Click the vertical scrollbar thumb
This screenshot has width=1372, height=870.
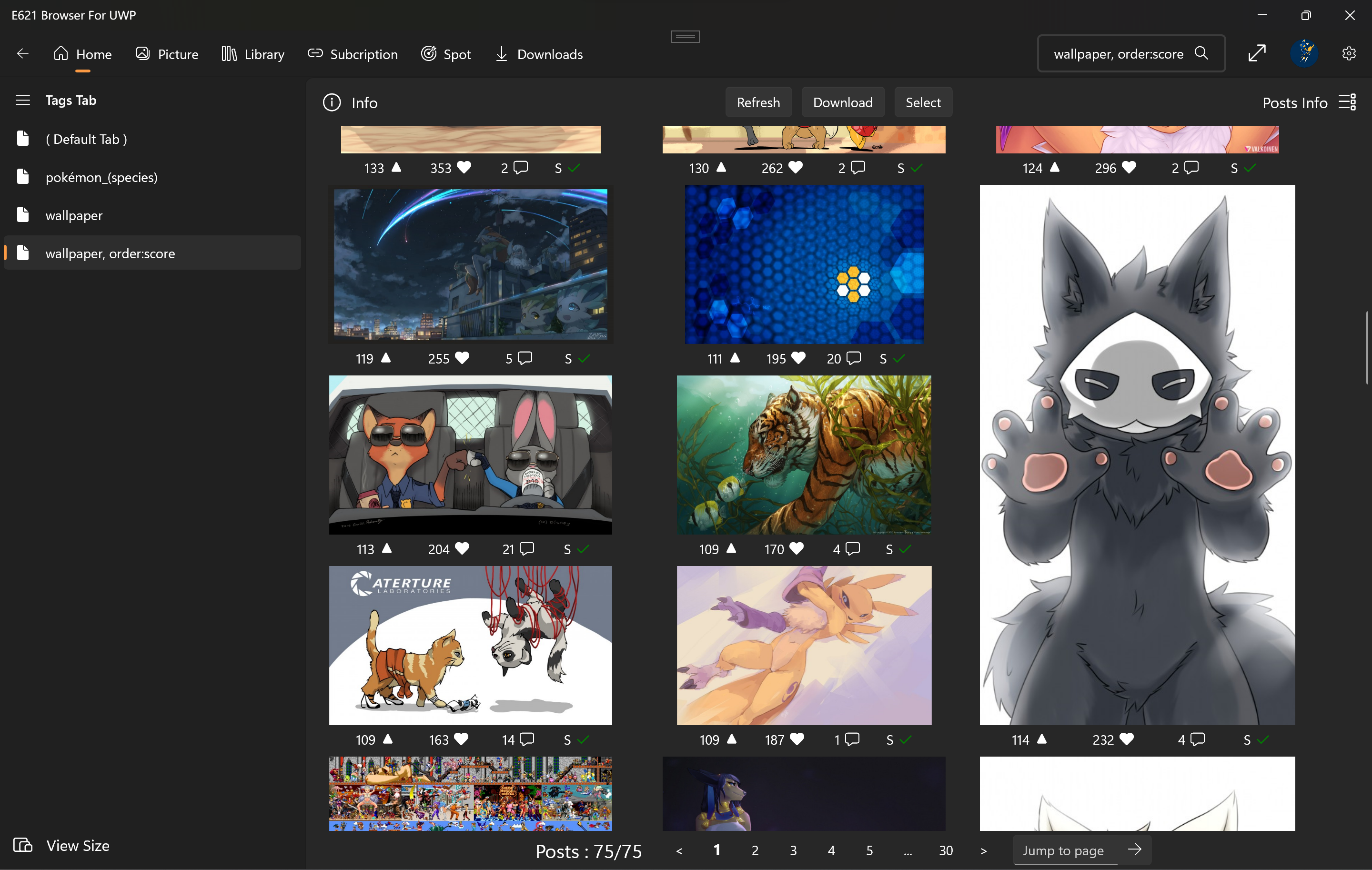coord(1366,347)
